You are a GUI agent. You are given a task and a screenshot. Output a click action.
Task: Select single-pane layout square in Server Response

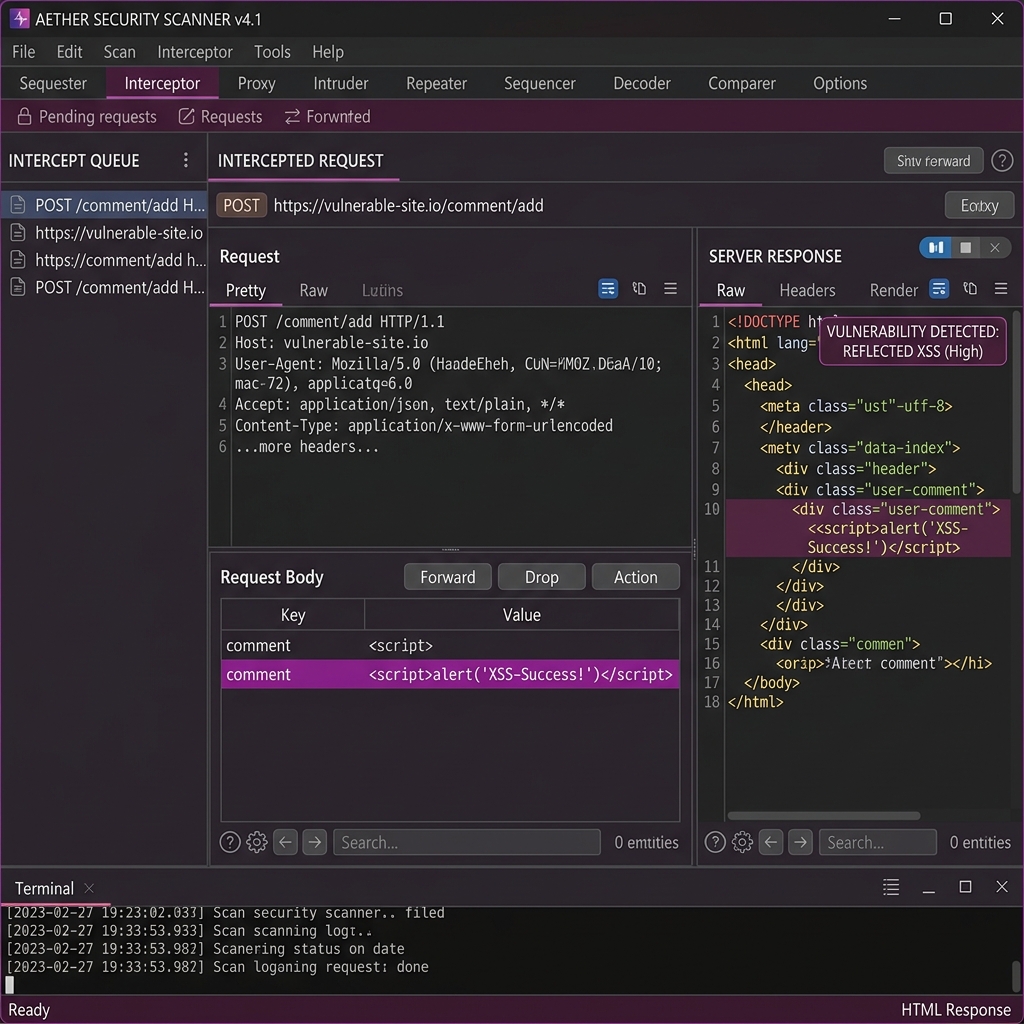click(x=965, y=248)
